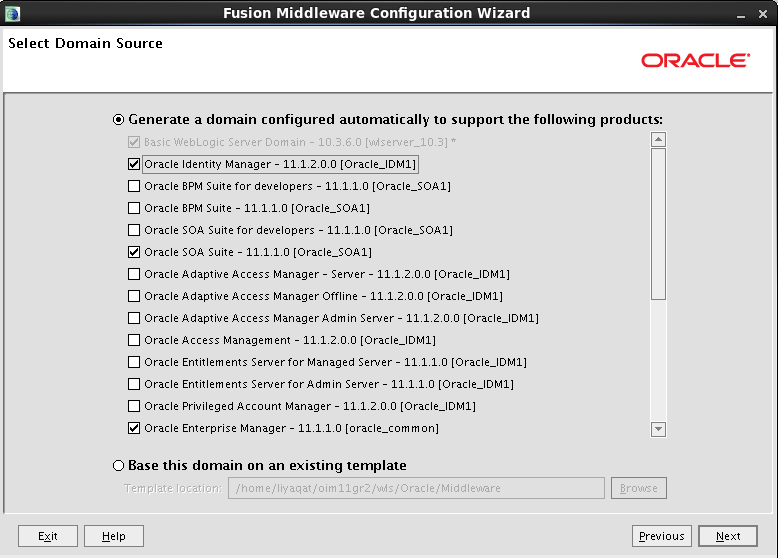Close the Configuration Wizard window
Image resolution: width=778 pixels, height=558 pixels.
(764, 13)
